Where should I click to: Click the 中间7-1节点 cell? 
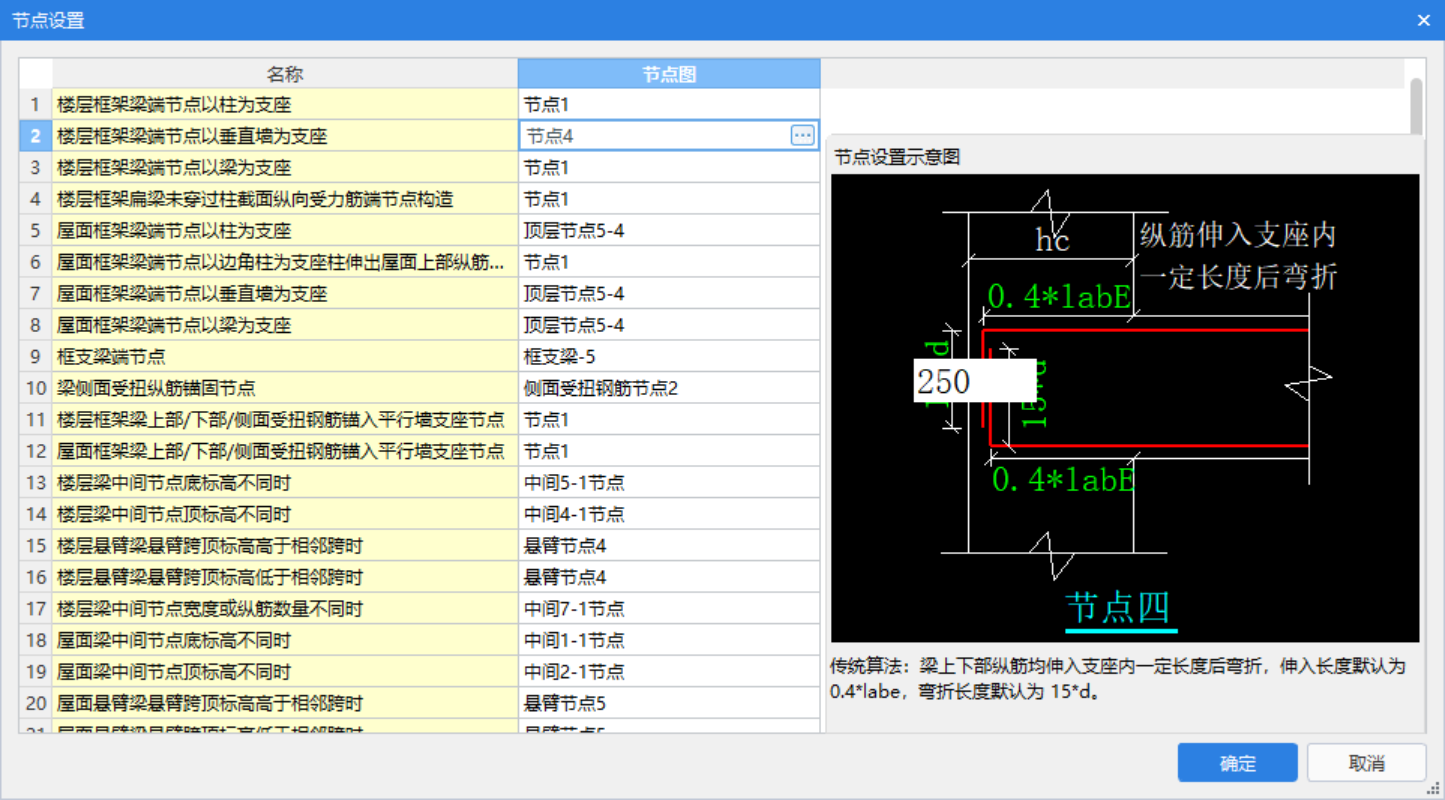pyautogui.click(x=669, y=609)
